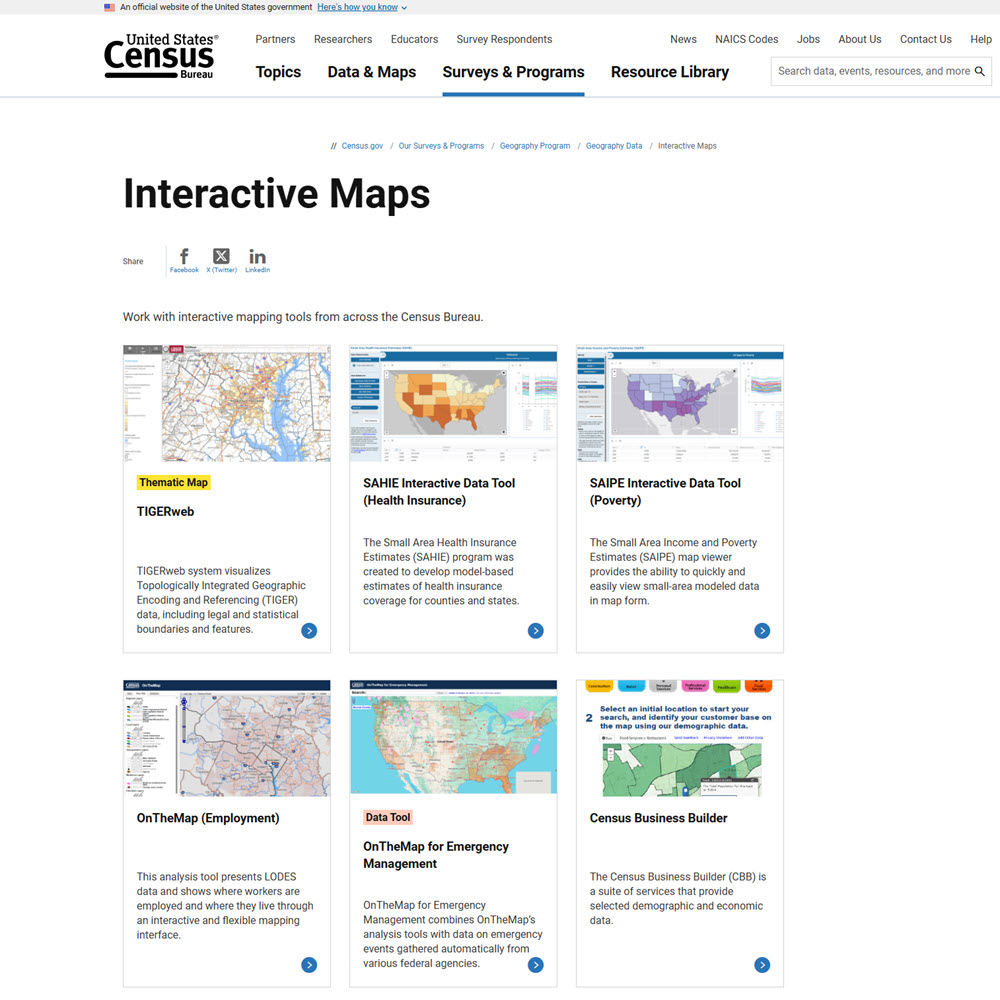The image size is (1000, 1000).
Task: Open SAIPE poverty map thumbnail
Action: point(680,403)
